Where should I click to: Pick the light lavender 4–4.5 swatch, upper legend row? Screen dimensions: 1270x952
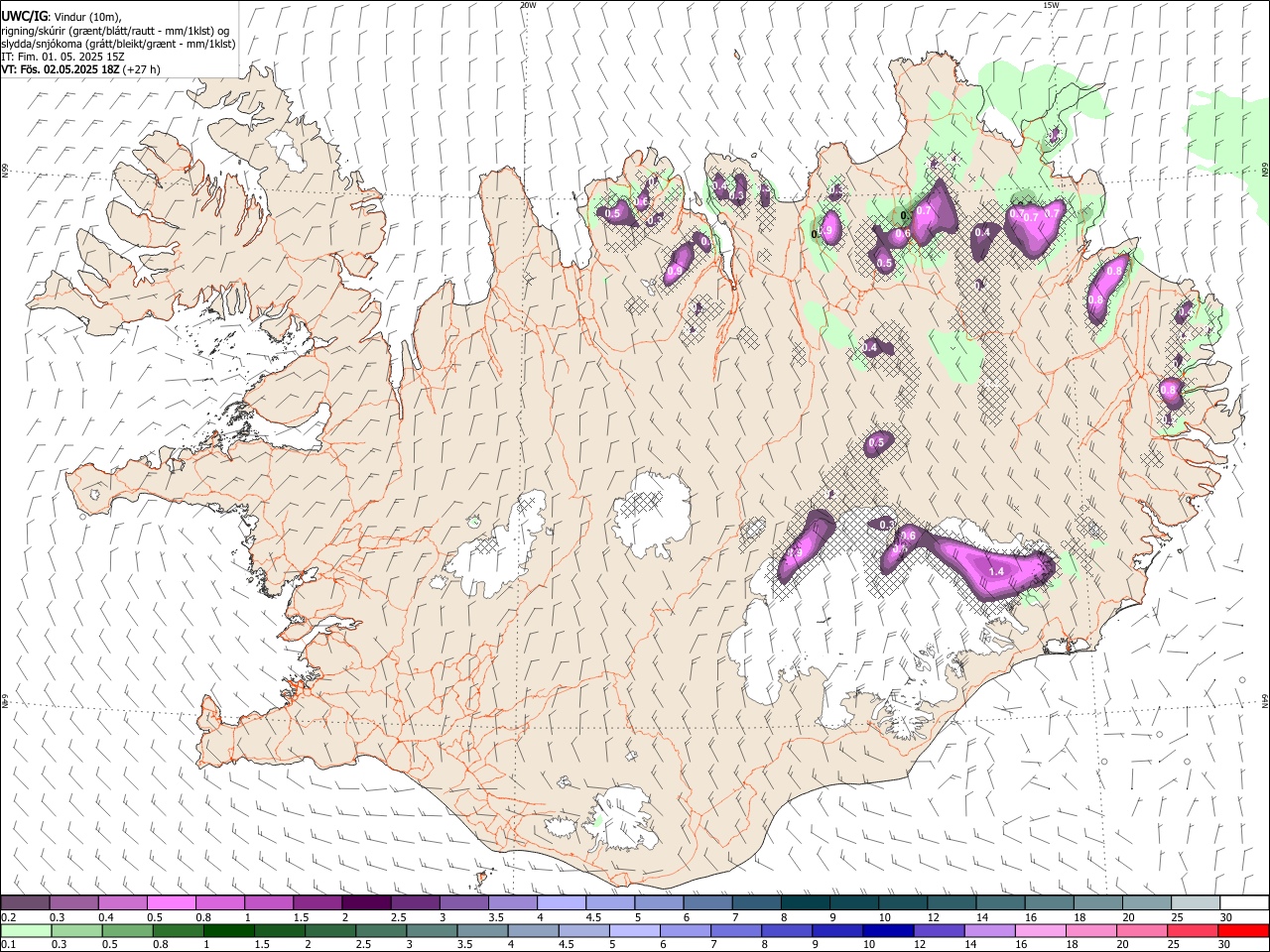coord(562,903)
